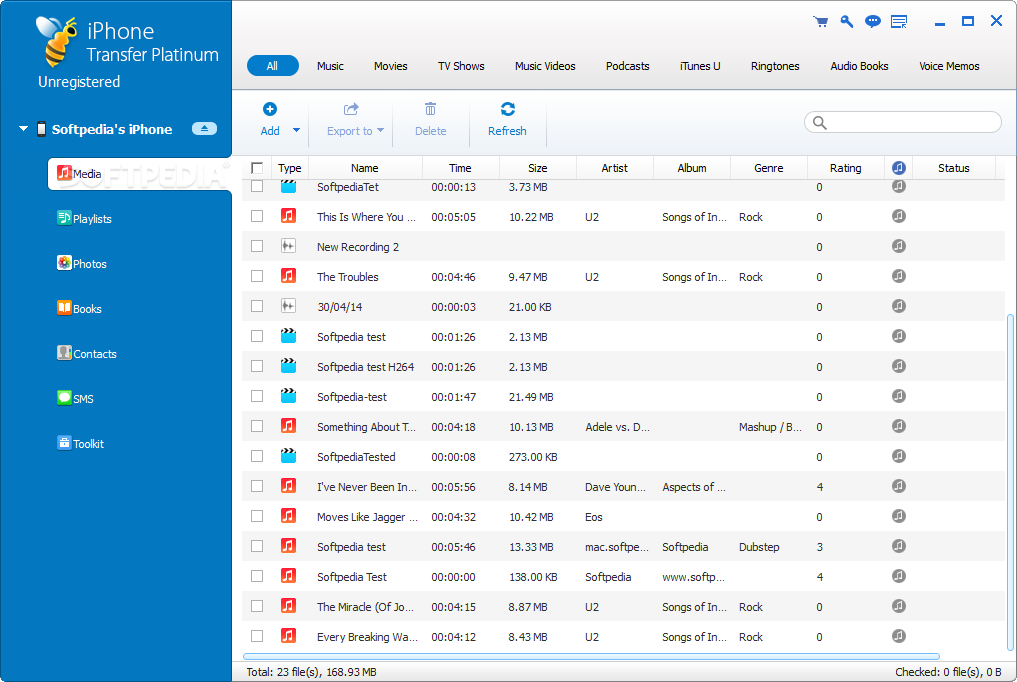Click the Delete trash icon
Screen dimensions: 1017x682
(430, 109)
